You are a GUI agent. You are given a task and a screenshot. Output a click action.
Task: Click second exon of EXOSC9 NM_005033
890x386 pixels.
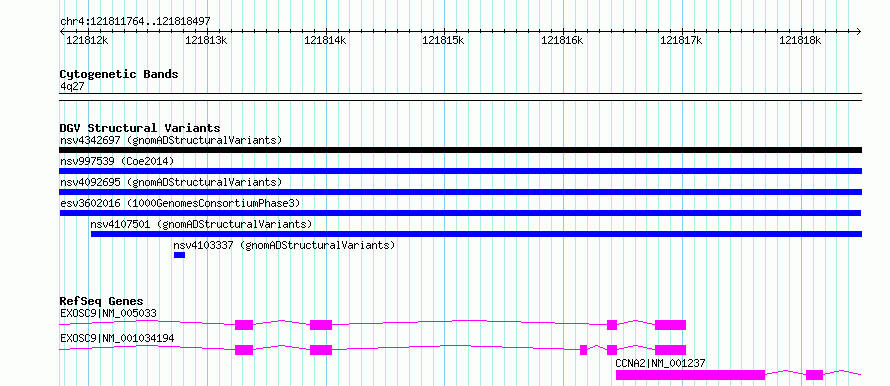tap(321, 325)
